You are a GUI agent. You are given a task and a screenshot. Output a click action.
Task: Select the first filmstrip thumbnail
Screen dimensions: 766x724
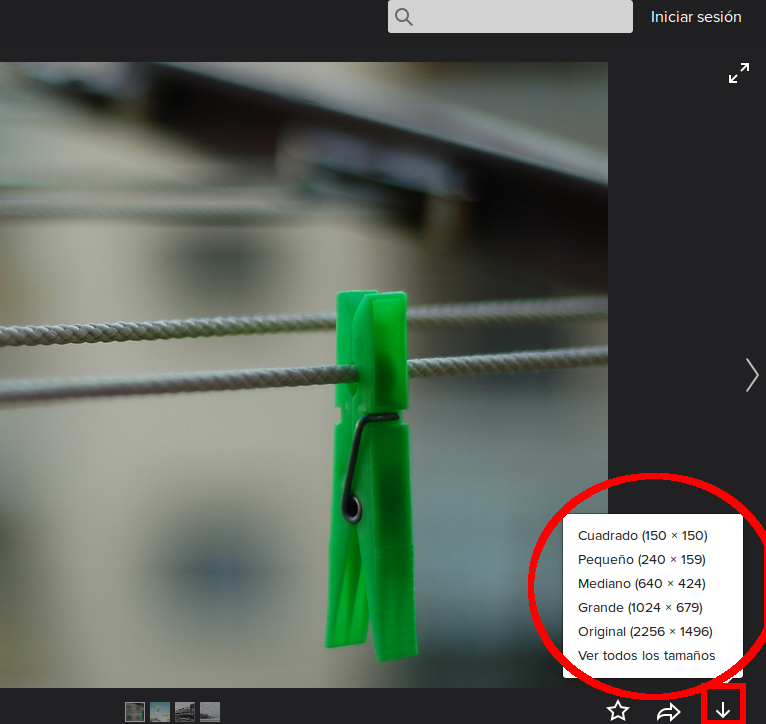[x=135, y=712]
